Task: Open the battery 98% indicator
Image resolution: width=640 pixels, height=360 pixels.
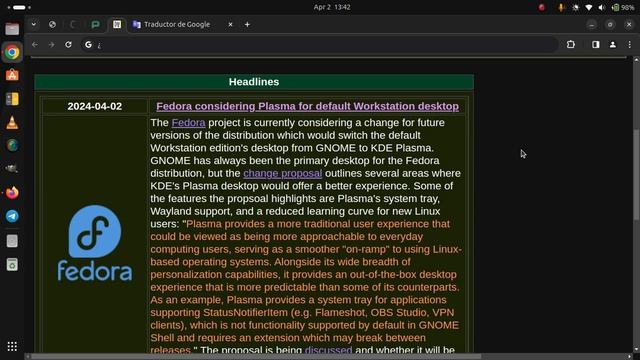Action: [x=623, y=7]
